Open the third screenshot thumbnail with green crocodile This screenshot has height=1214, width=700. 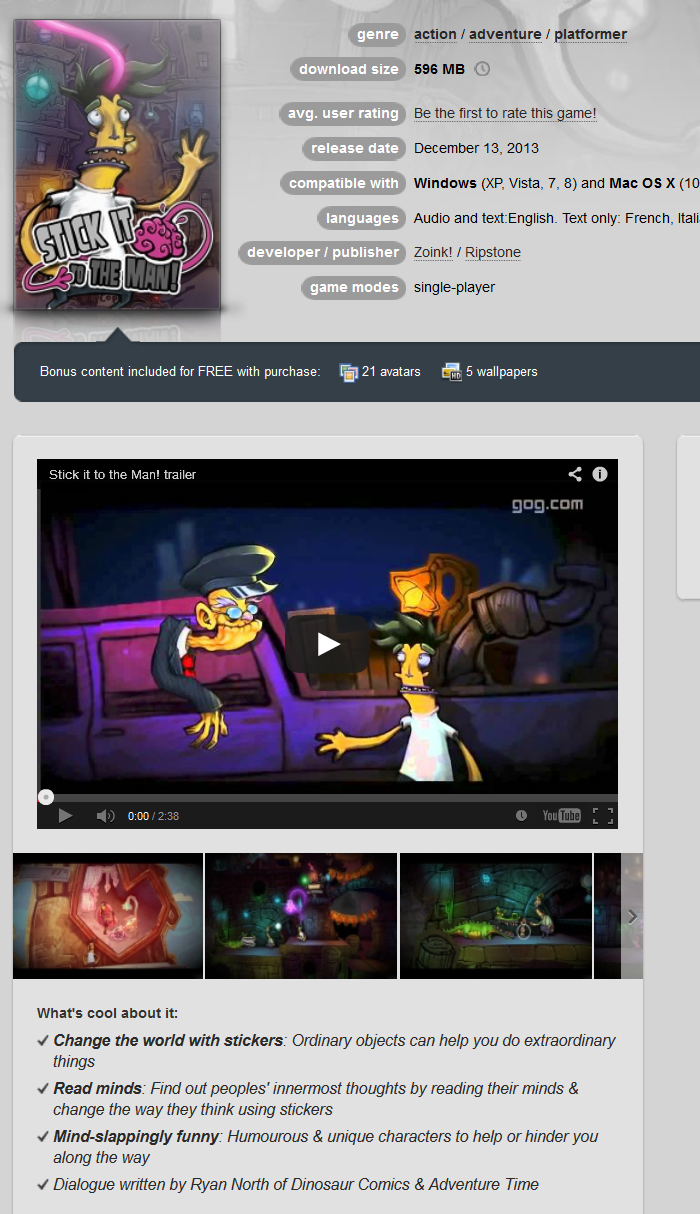496,916
